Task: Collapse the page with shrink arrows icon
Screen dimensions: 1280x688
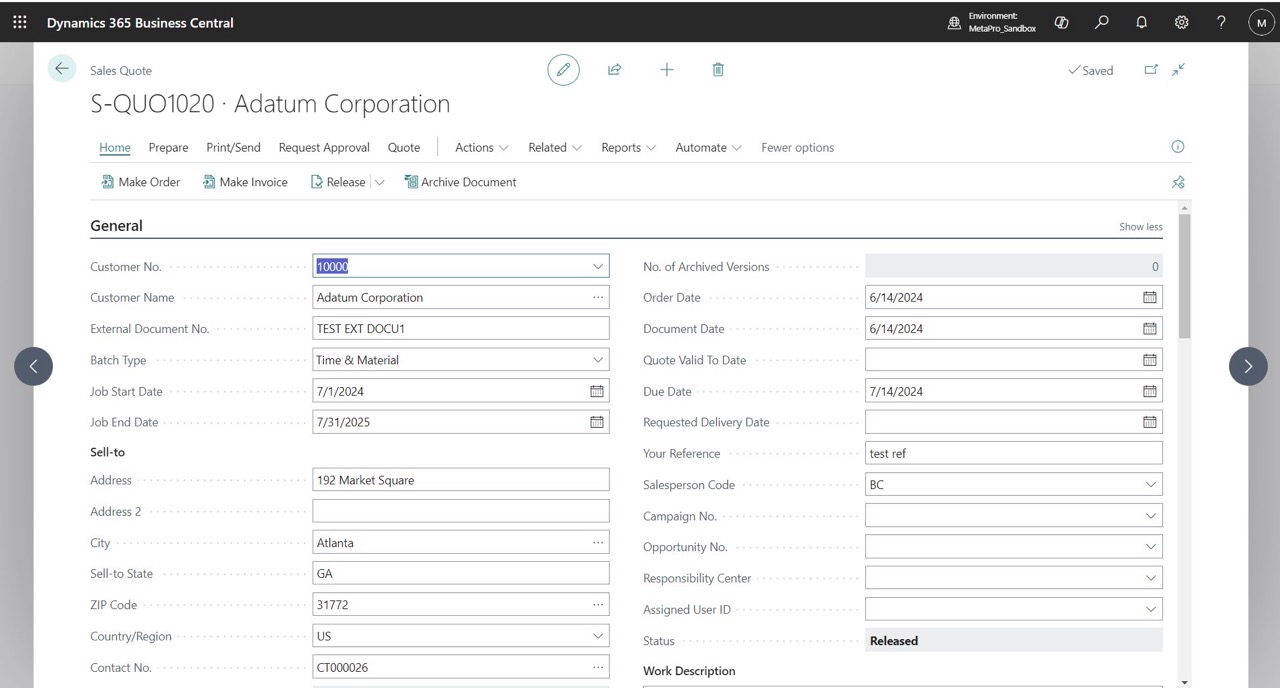Action: pos(1179,69)
